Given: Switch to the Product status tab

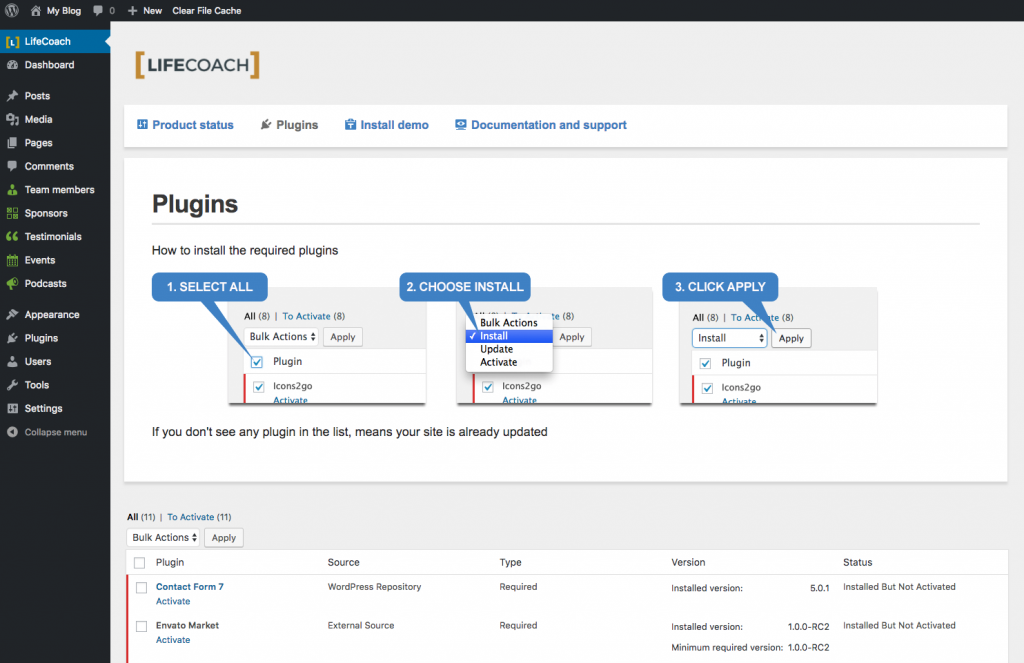Looking at the screenshot, I should pyautogui.click(x=185, y=125).
